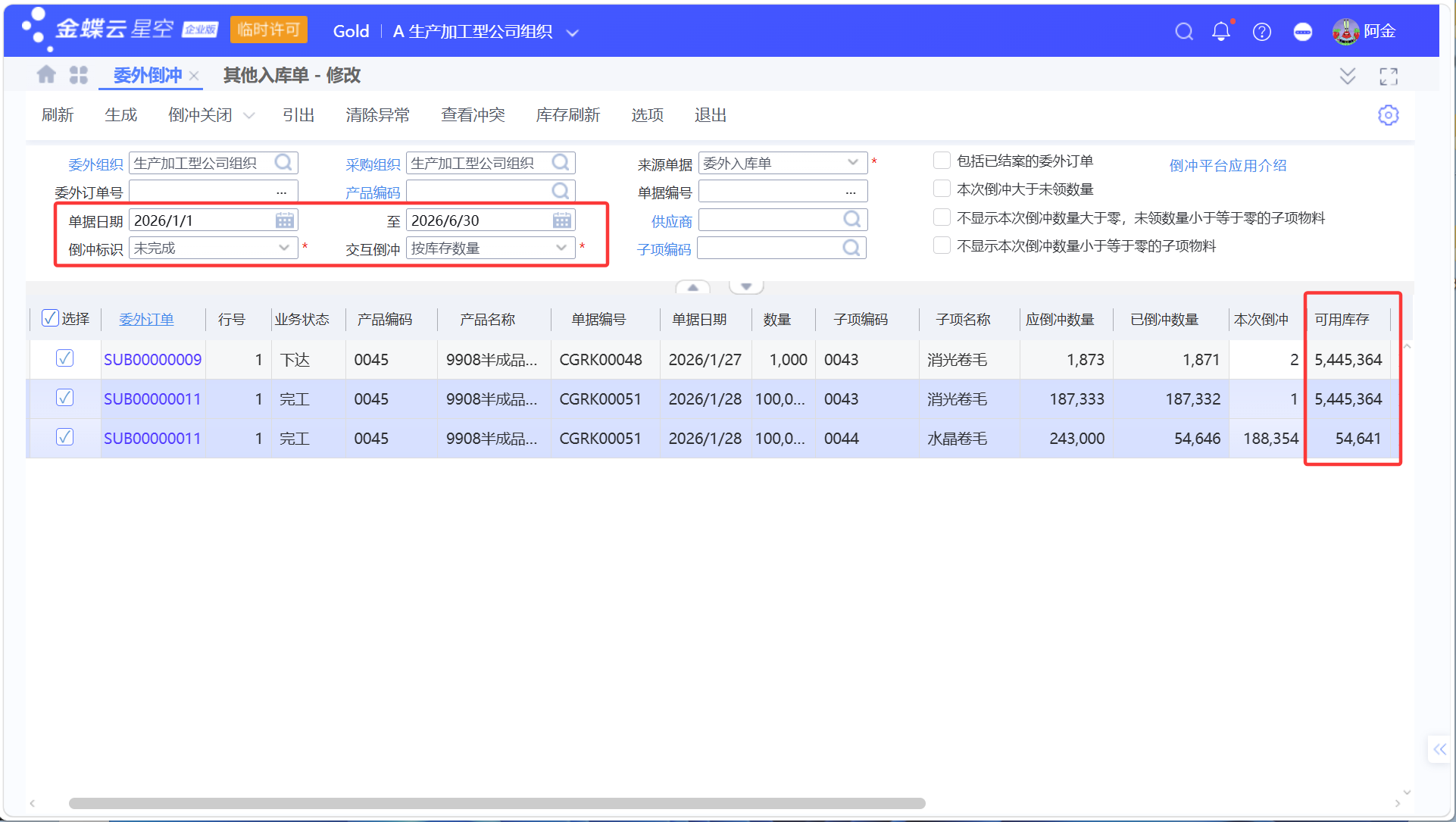The height and width of the screenshot is (822, 1456).
Task: Click lookup magnifier in 供应商 field
Action: pos(852,220)
